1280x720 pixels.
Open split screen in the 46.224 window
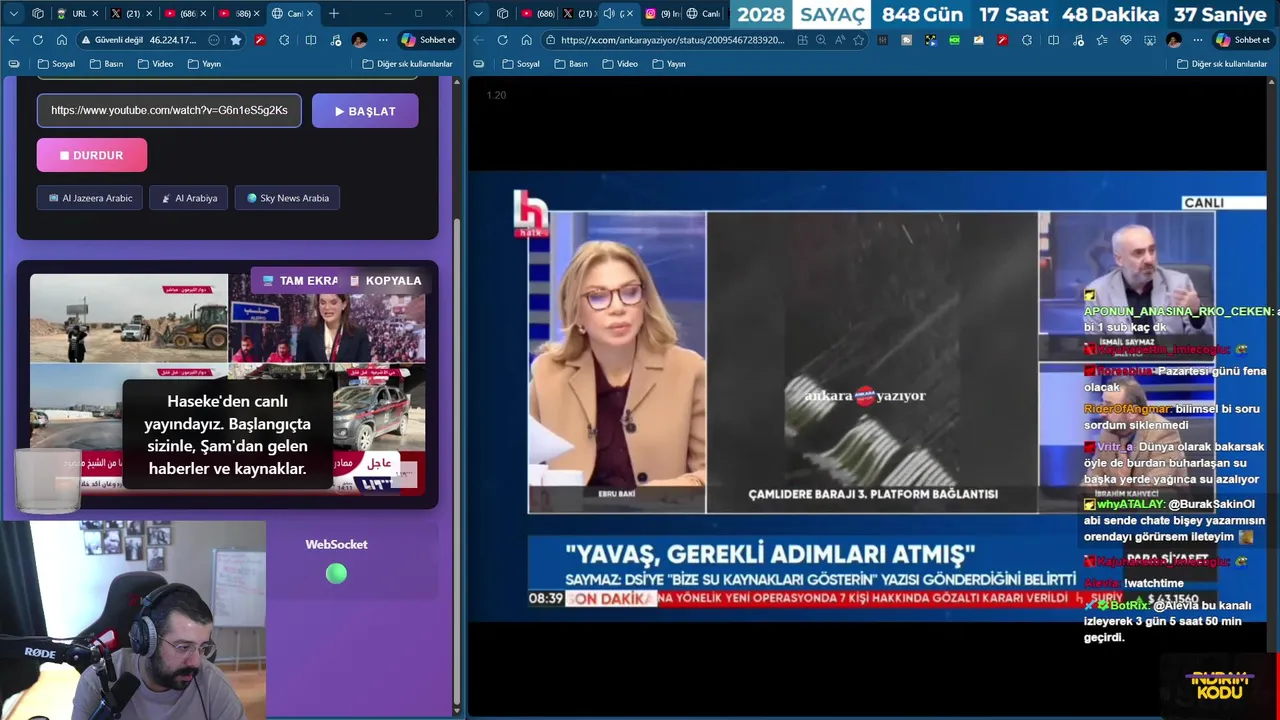(310, 40)
